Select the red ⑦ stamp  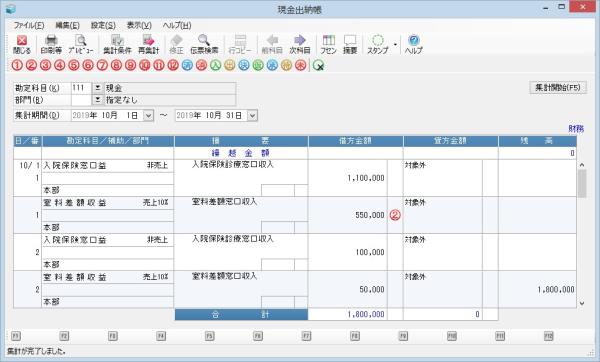[102, 65]
